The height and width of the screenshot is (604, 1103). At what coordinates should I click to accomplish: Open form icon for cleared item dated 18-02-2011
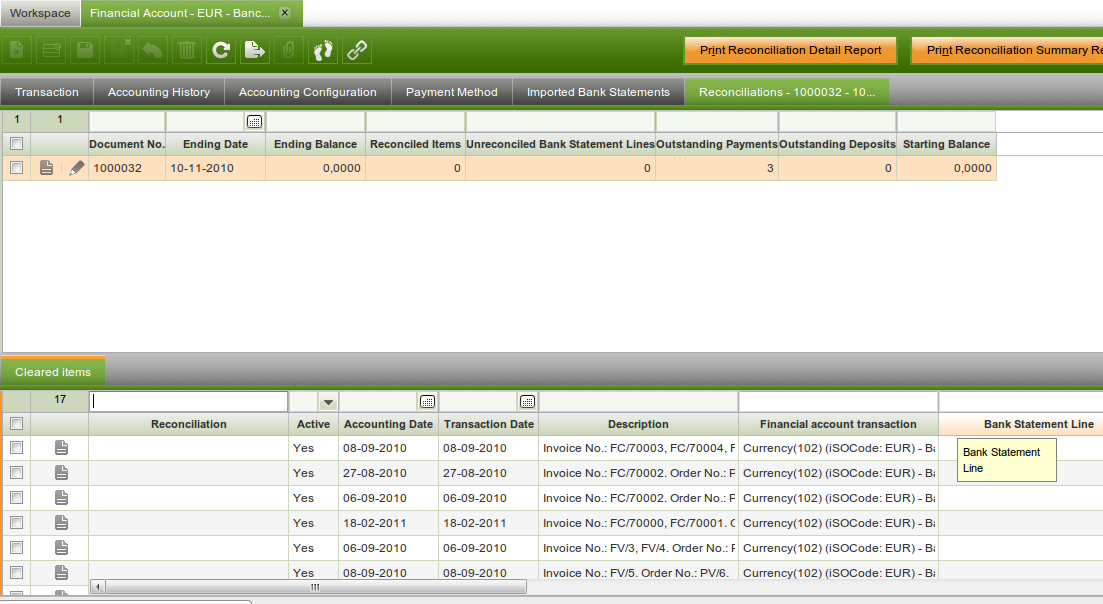tap(61, 522)
